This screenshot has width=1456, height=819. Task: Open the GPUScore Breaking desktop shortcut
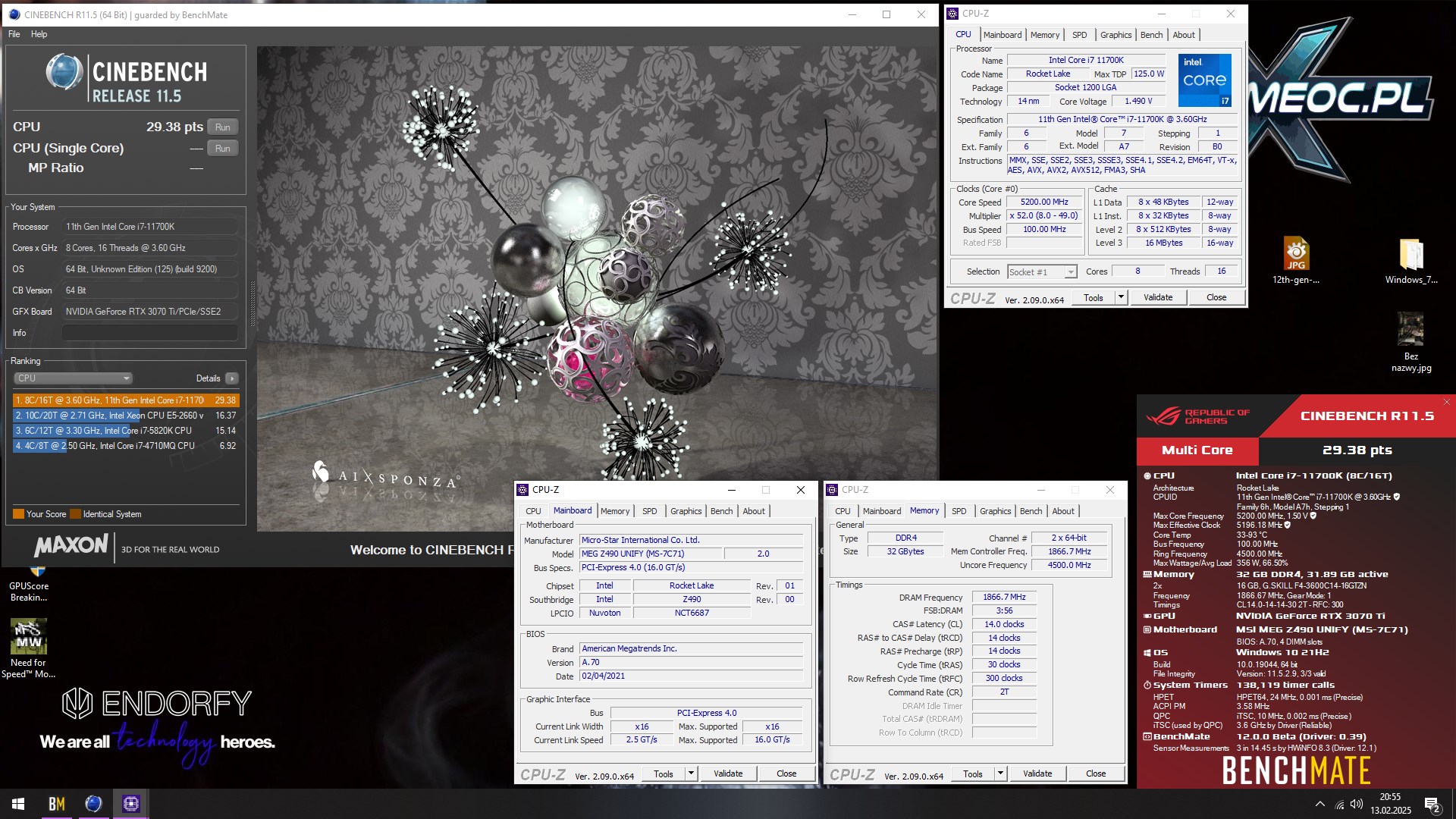pyautogui.click(x=29, y=585)
